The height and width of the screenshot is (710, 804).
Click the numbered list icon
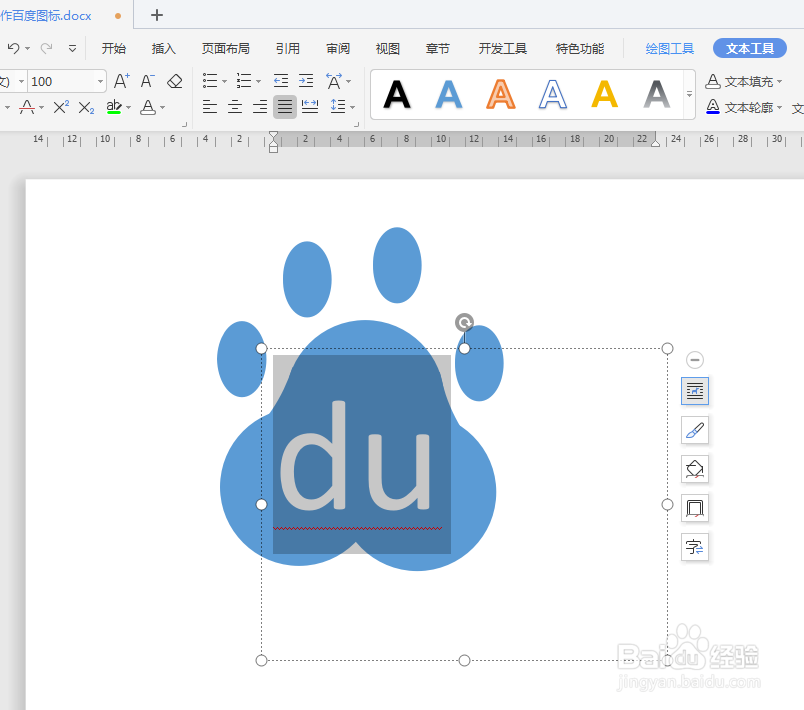(x=244, y=81)
